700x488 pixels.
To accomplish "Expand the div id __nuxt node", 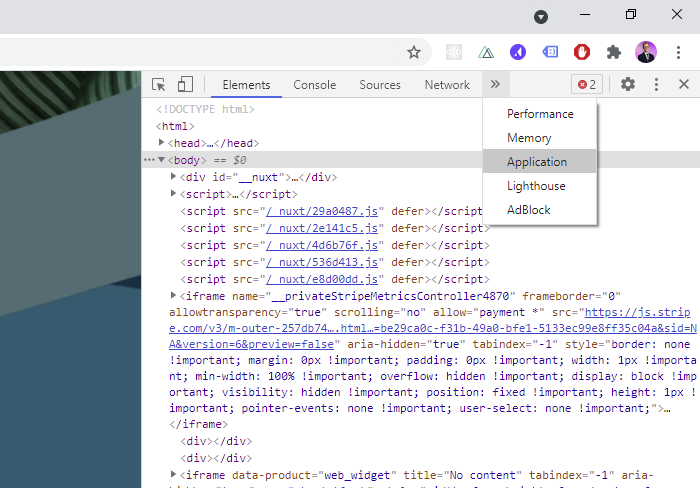I will pyautogui.click(x=173, y=176).
